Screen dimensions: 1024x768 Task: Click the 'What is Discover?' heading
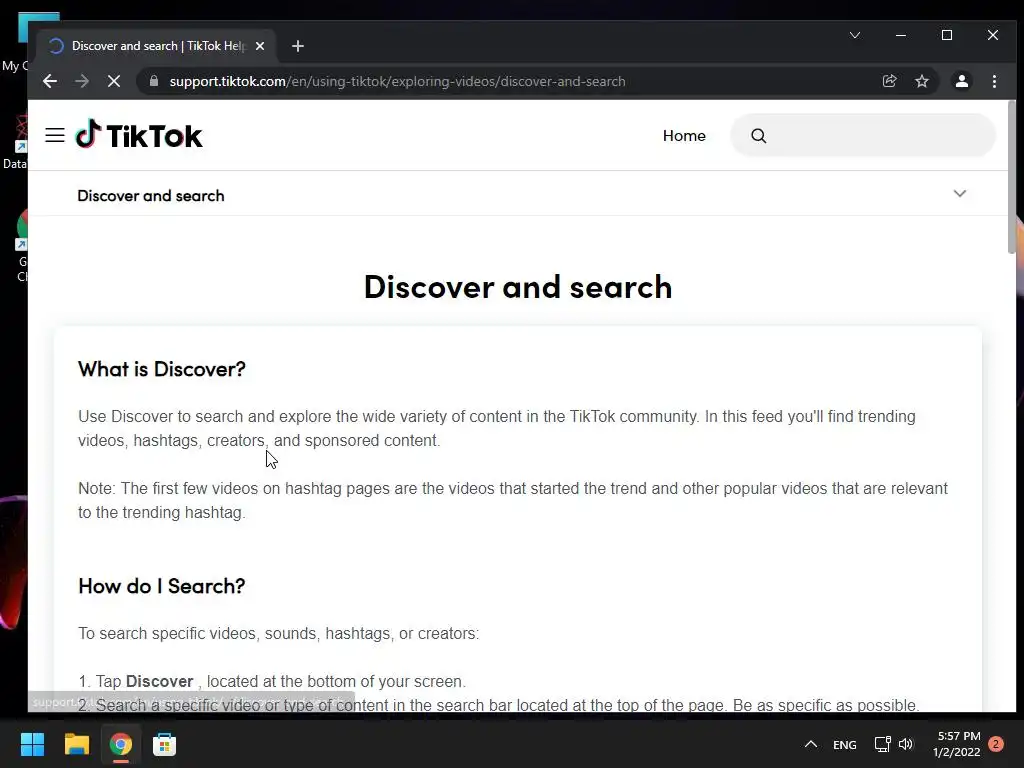pos(162,369)
